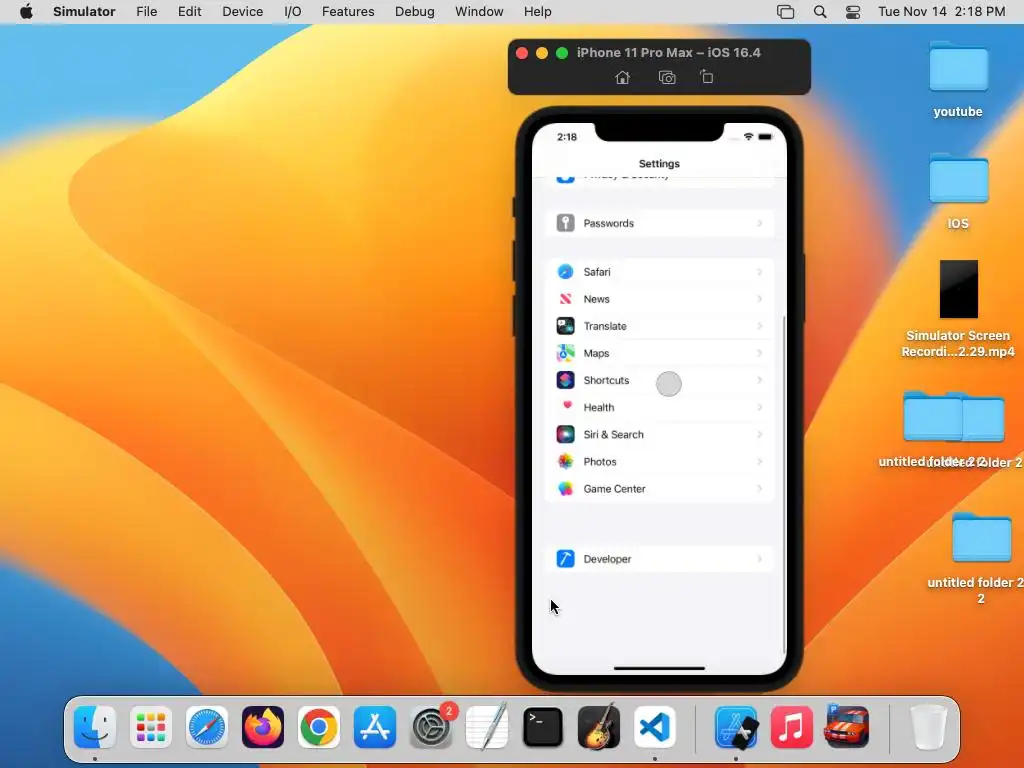Image resolution: width=1024 pixels, height=768 pixels.
Task: Launch Google Chrome from the Dock
Action: click(x=319, y=727)
